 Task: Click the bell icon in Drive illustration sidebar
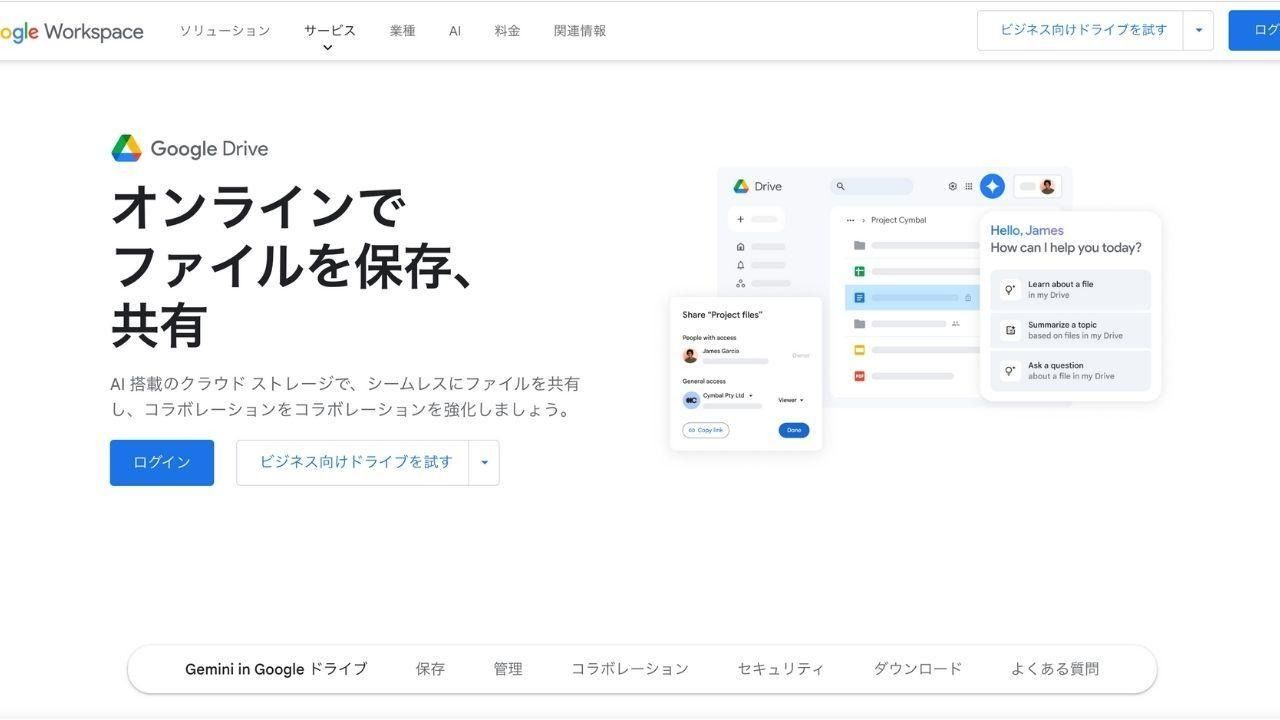point(740,265)
